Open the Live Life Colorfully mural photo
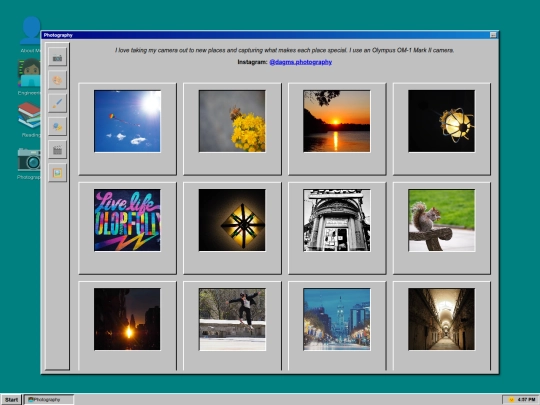Image resolution: width=540 pixels, height=405 pixels. (x=127, y=220)
